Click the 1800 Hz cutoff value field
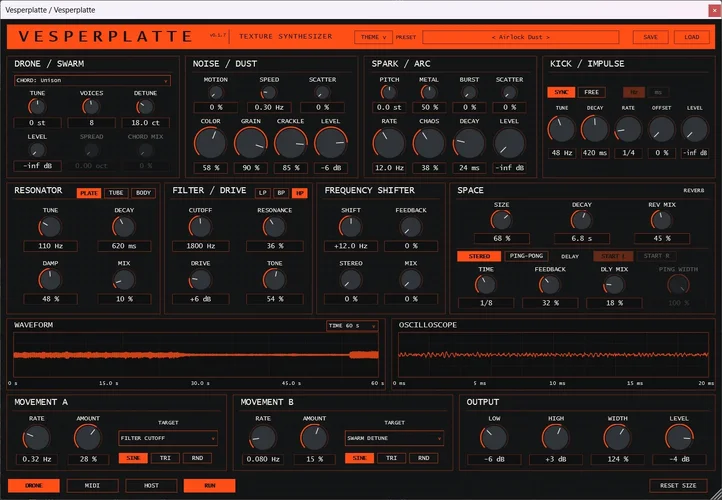Image resolution: width=722 pixels, height=500 pixels. [201, 246]
